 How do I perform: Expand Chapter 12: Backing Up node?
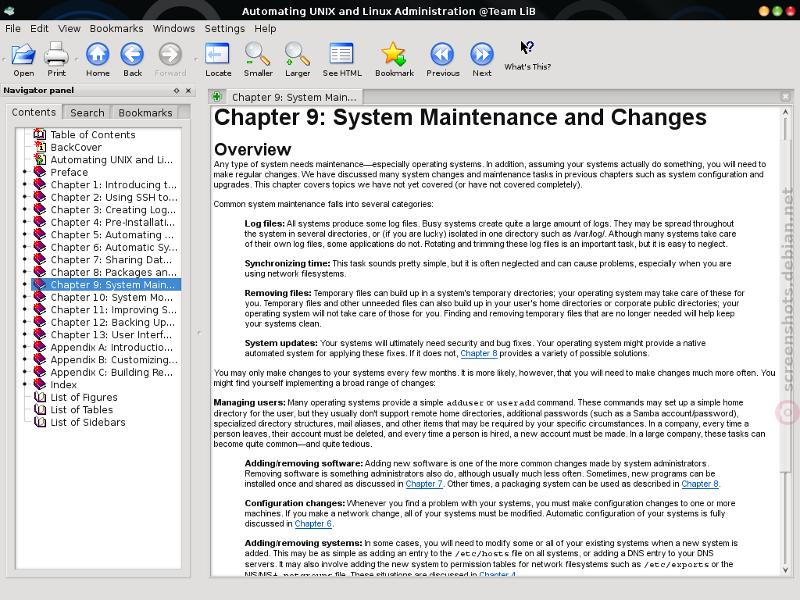click(24, 322)
